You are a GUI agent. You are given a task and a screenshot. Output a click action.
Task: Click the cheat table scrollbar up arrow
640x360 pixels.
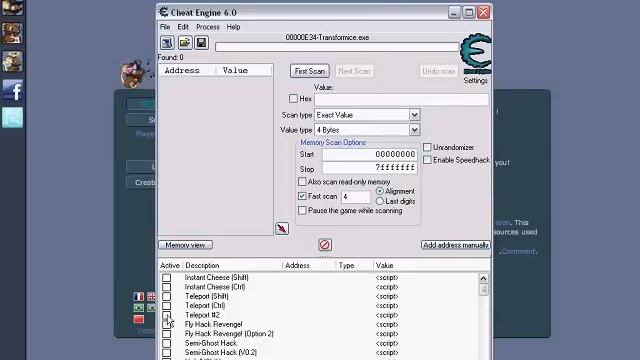(x=484, y=278)
